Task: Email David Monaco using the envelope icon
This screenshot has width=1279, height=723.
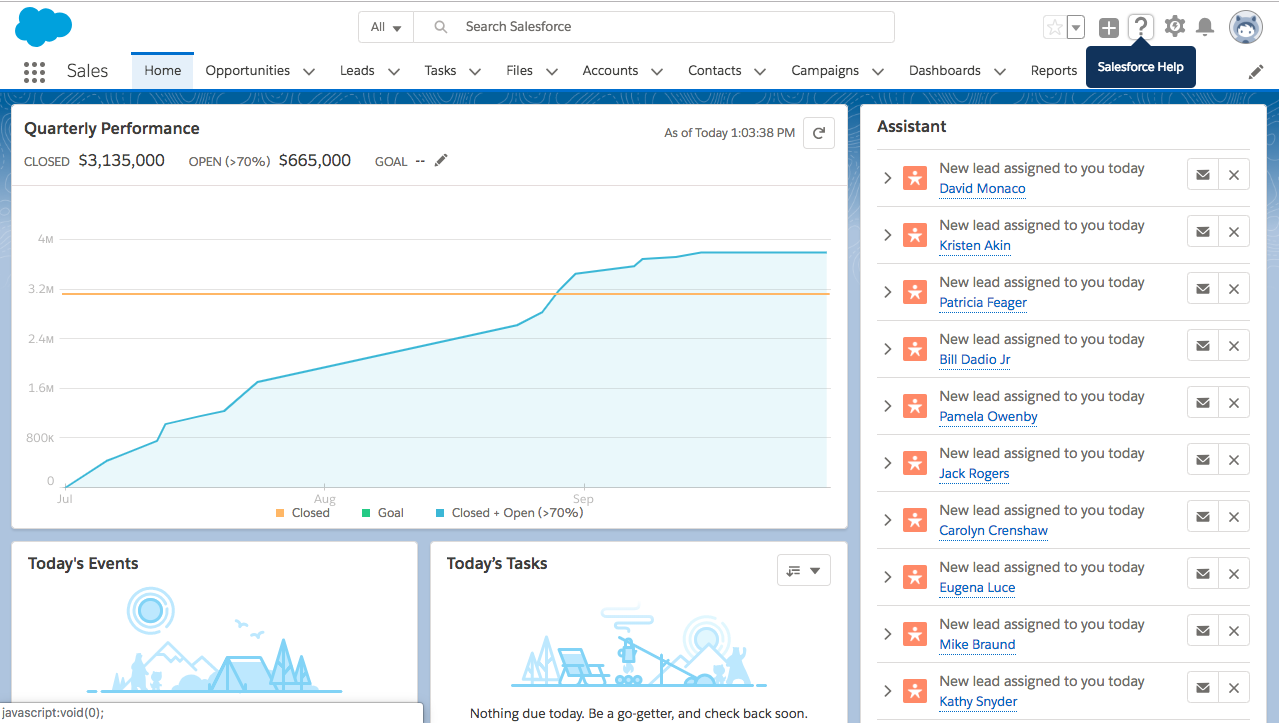Action: coord(1202,174)
